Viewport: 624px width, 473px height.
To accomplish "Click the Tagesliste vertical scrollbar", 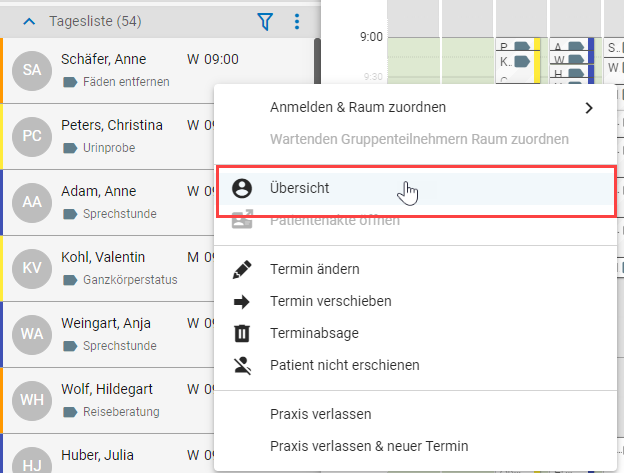I will [x=317, y=60].
